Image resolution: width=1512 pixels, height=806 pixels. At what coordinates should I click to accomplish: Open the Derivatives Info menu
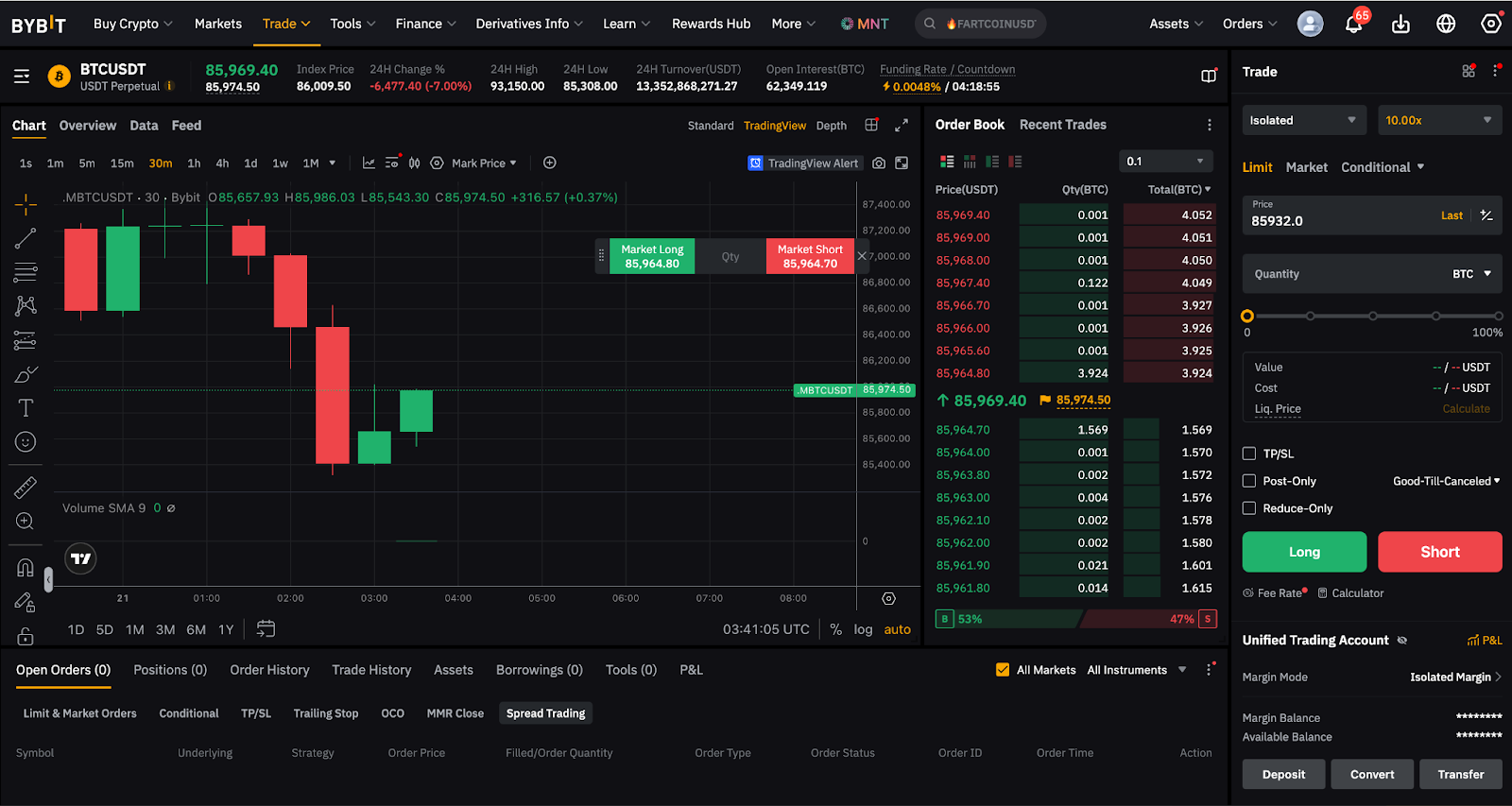point(529,24)
